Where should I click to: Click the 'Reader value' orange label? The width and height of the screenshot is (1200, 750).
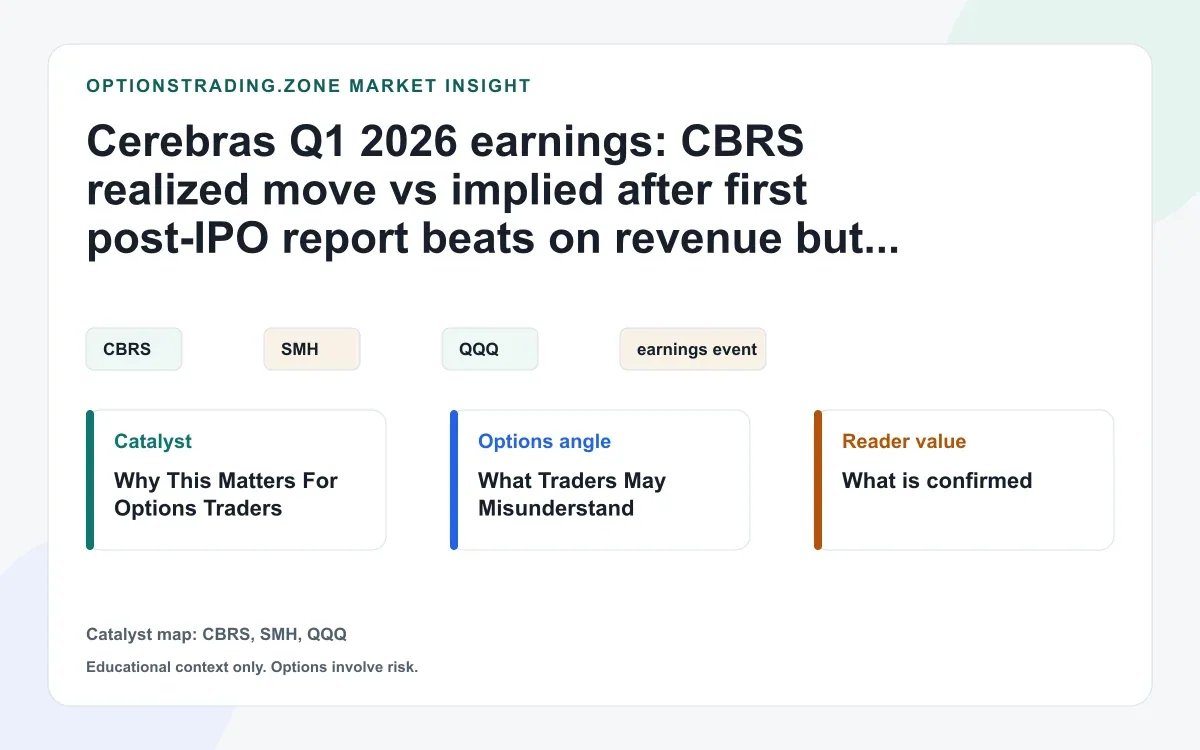[x=904, y=441]
